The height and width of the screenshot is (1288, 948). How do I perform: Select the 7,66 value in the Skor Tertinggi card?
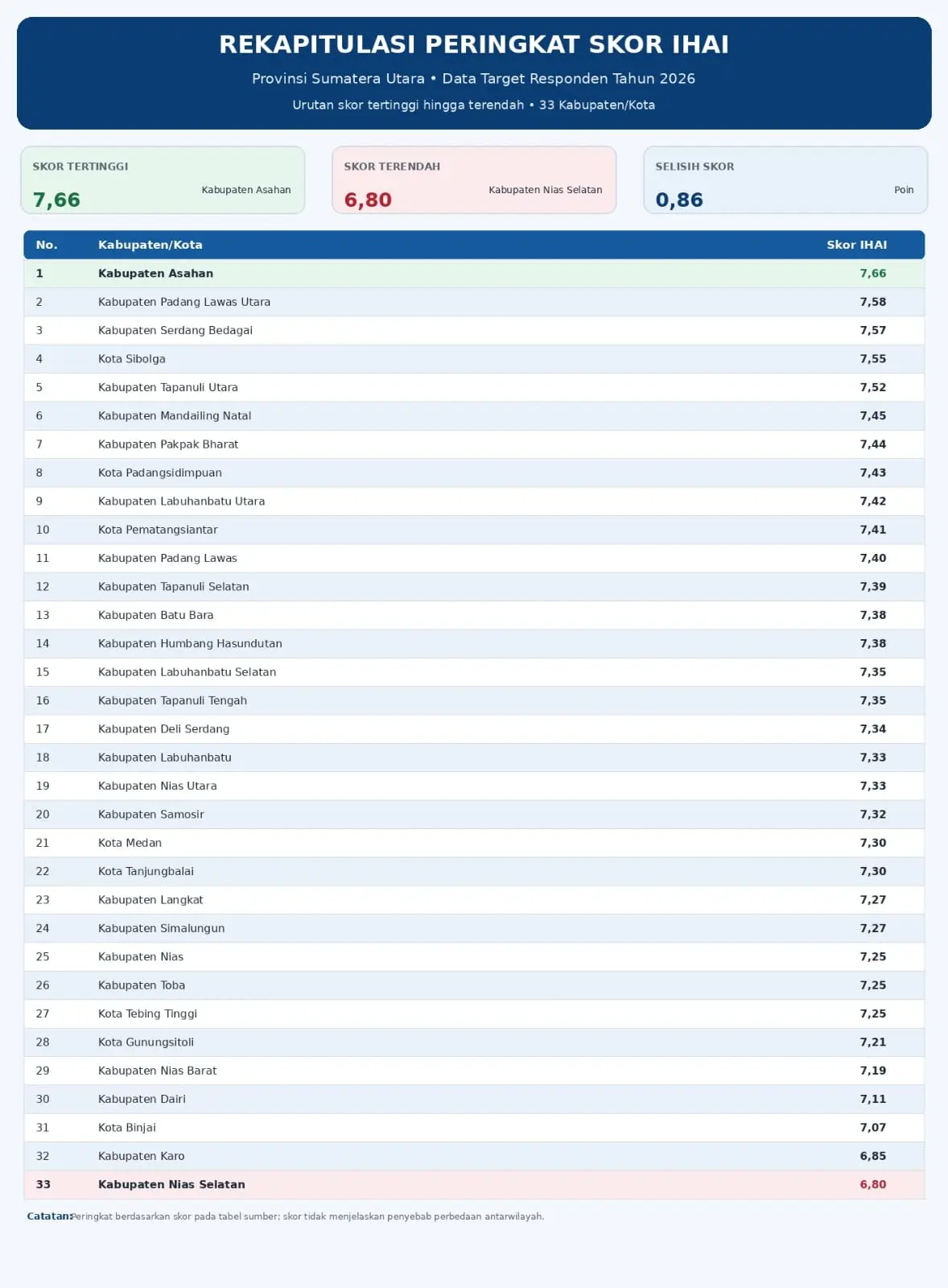(x=56, y=200)
